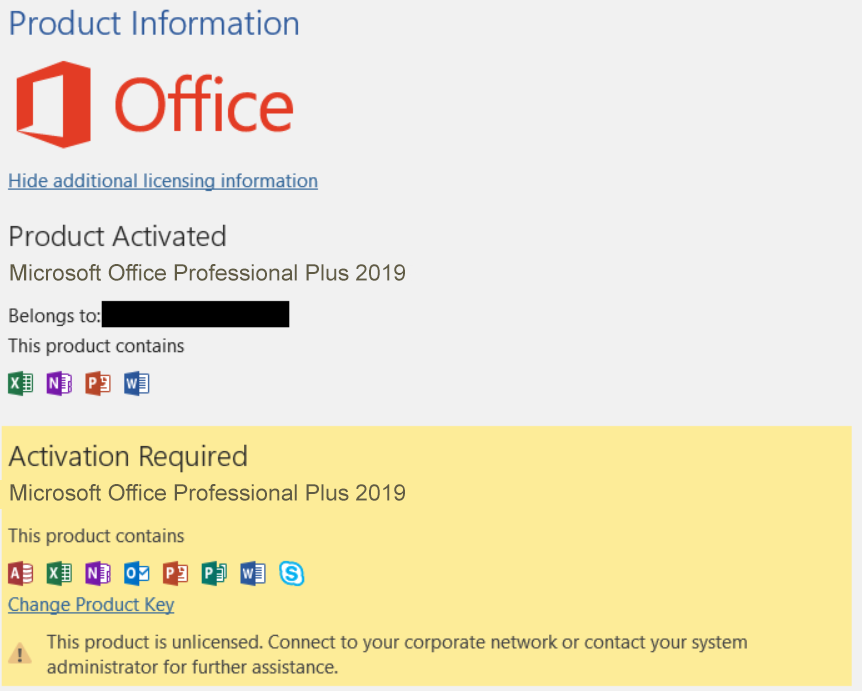Click the yellow warning triangle icon
Screen dimensions: 862x691
click(21, 654)
